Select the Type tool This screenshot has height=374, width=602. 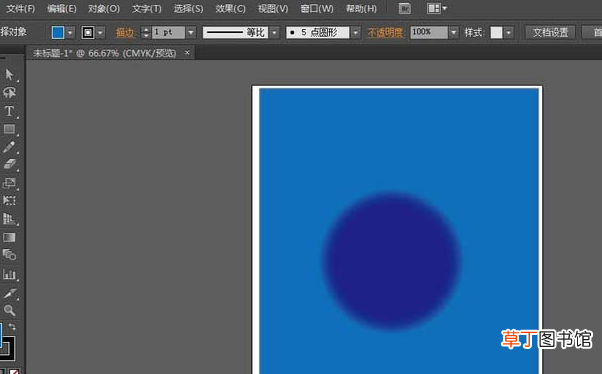click(x=9, y=111)
